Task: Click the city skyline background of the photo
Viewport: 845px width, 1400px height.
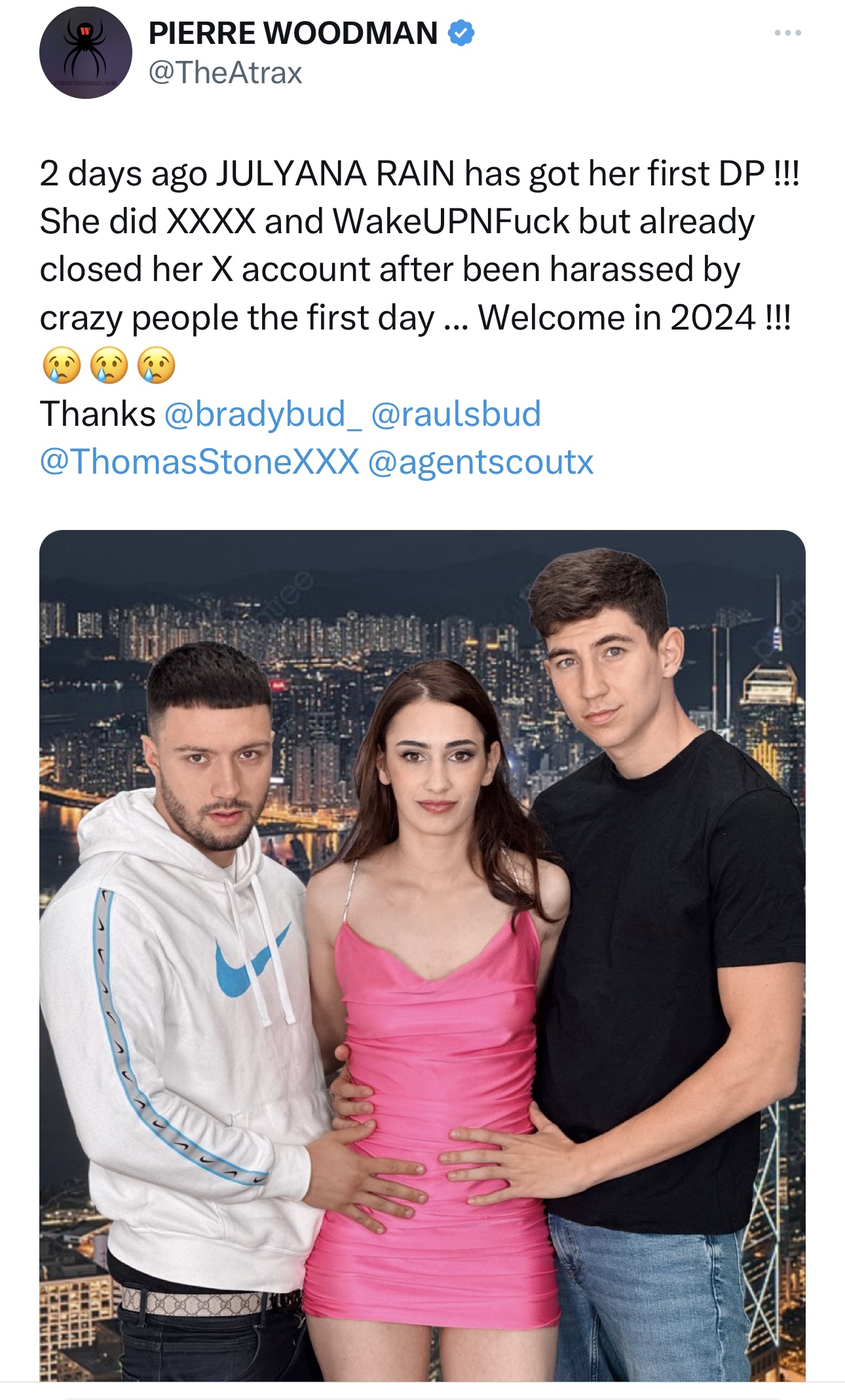Action: coord(328,629)
